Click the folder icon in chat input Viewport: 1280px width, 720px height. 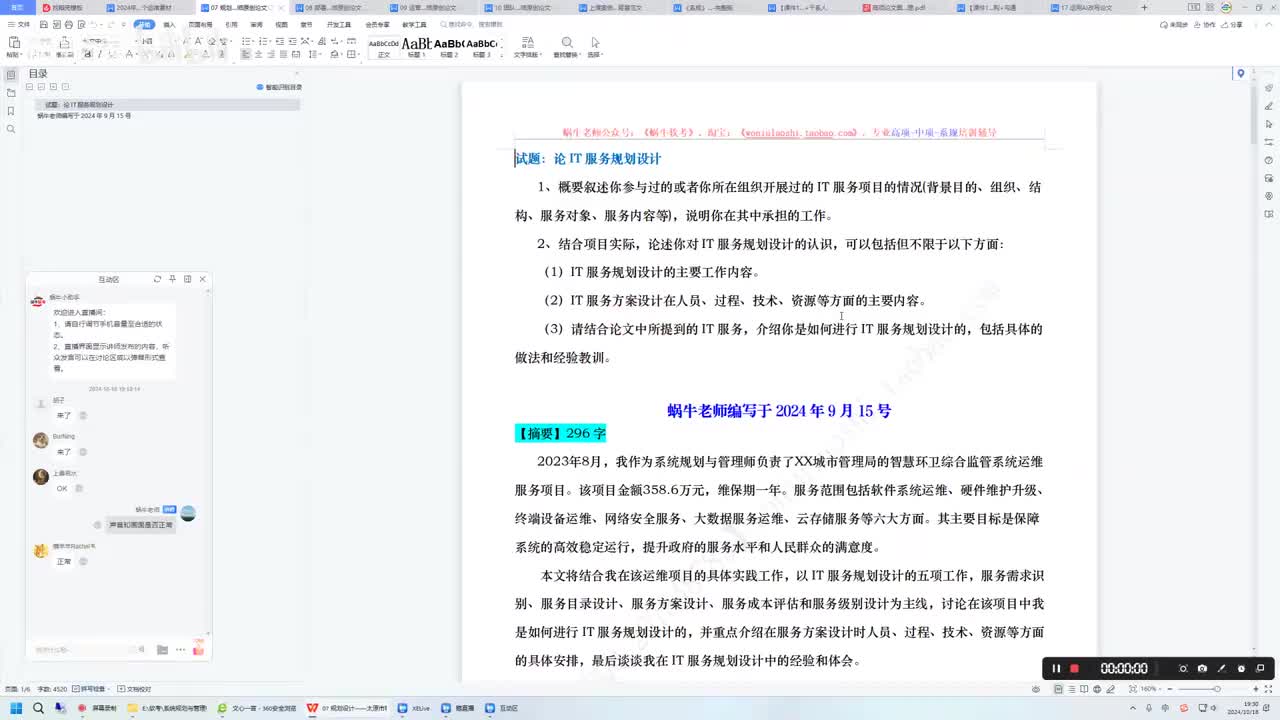click(162, 650)
